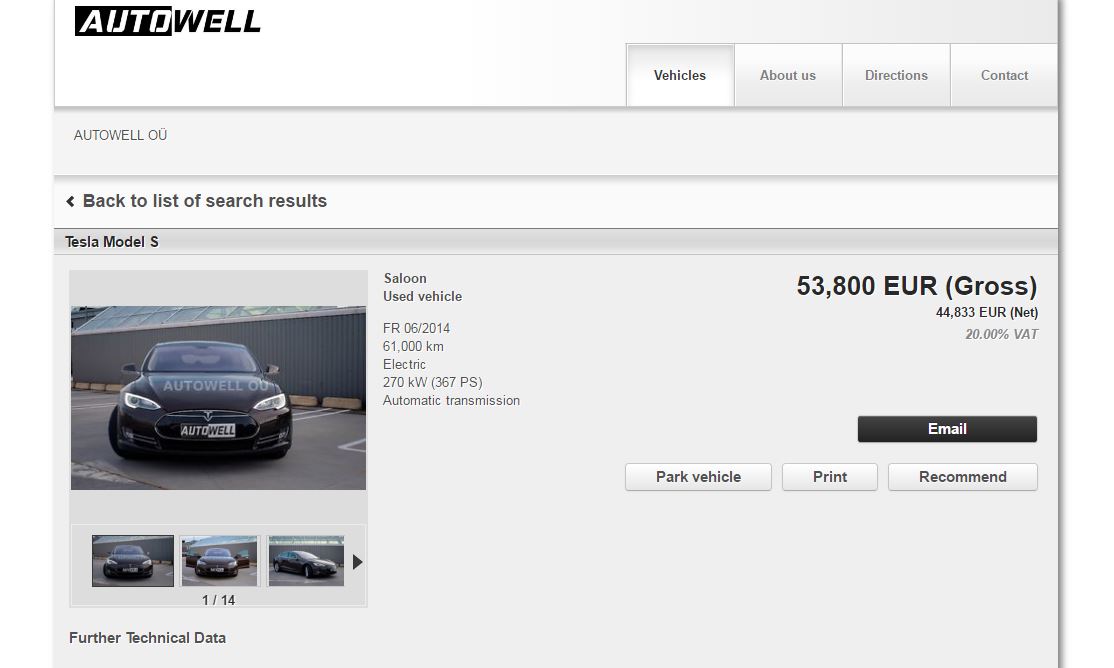Click the Recommend button
This screenshot has width=1114, height=668.
point(962,477)
